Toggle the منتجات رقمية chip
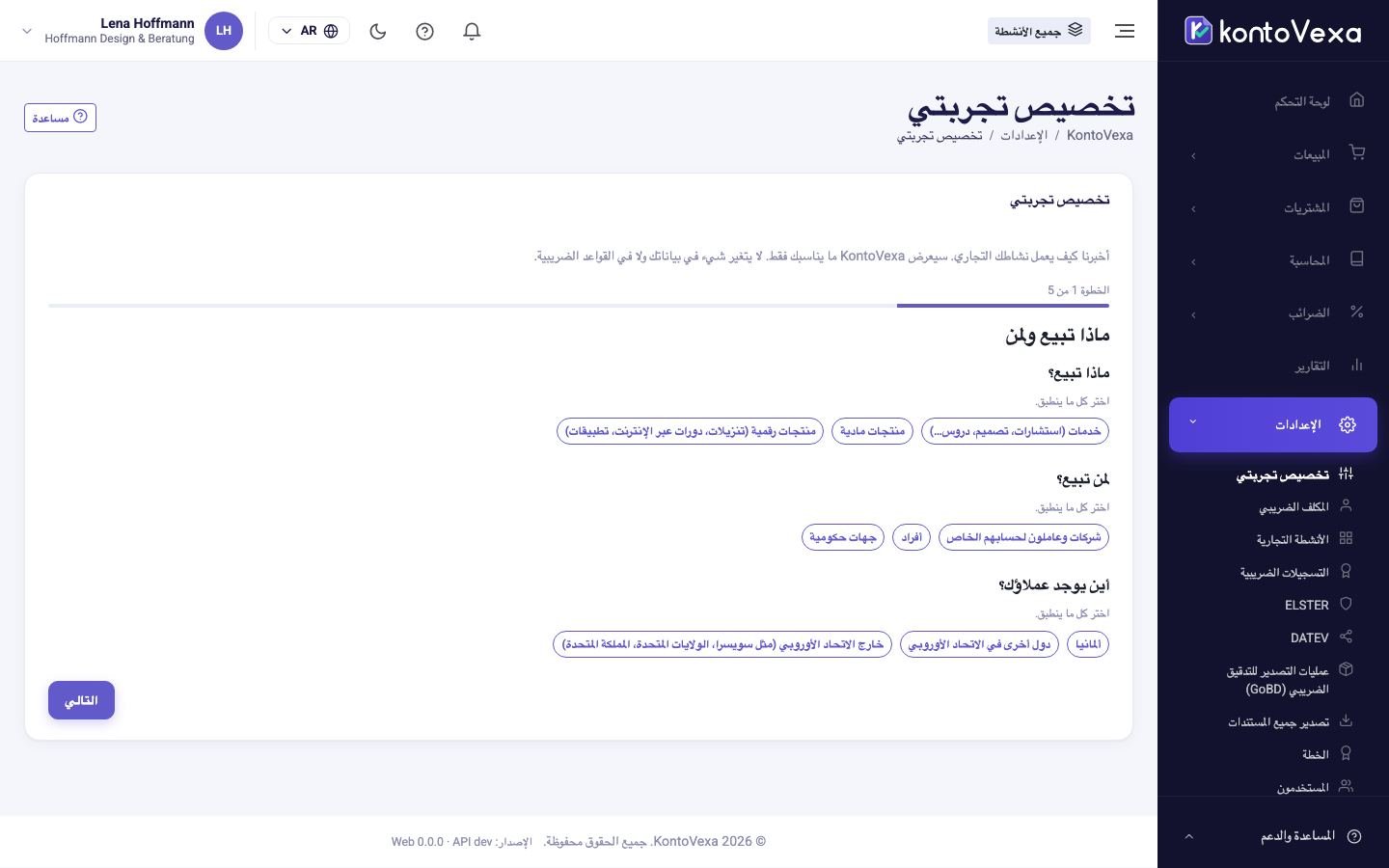Screen dimensions: 1389x868 point(690,431)
